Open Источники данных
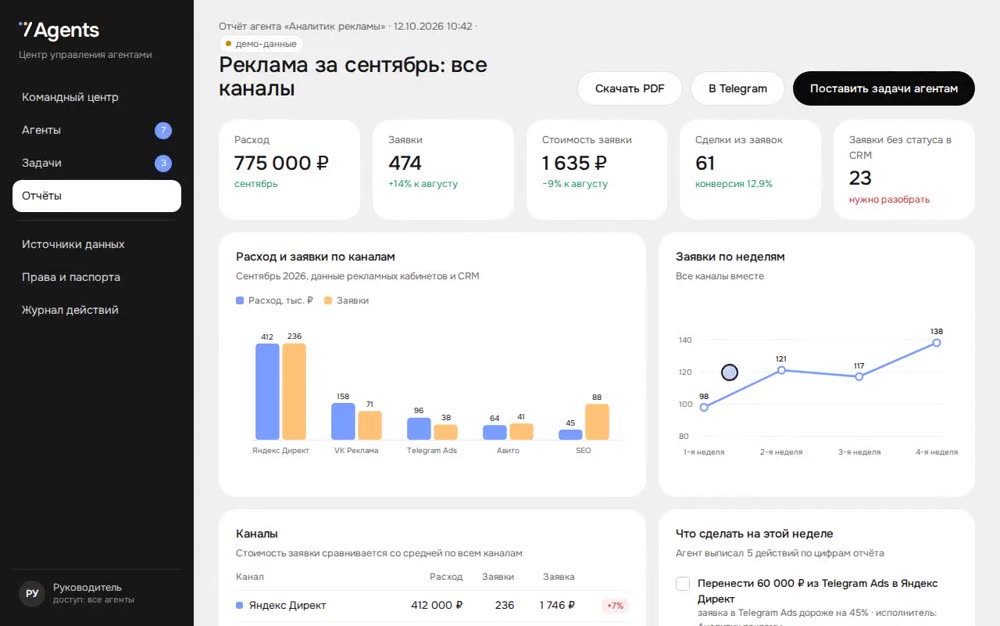This screenshot has height=626, width=1000. point(96,244)
